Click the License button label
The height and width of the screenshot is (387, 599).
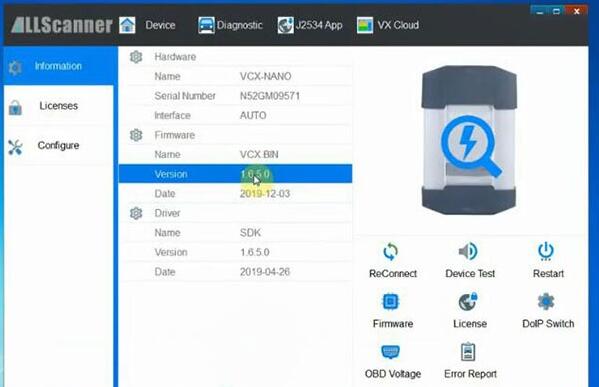coord(470,324)
